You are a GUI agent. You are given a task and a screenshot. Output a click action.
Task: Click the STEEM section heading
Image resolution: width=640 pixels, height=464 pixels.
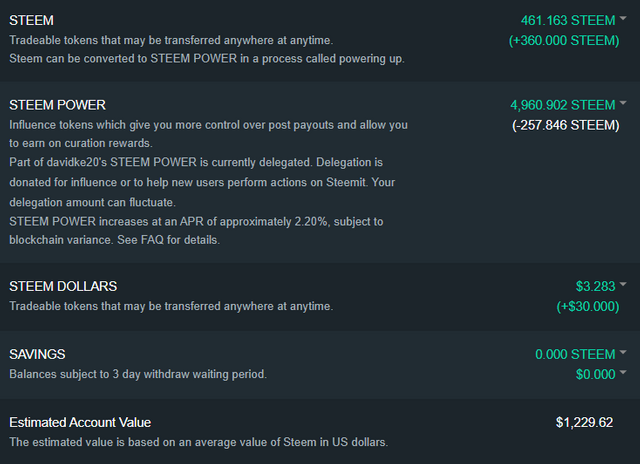(31, 20)
